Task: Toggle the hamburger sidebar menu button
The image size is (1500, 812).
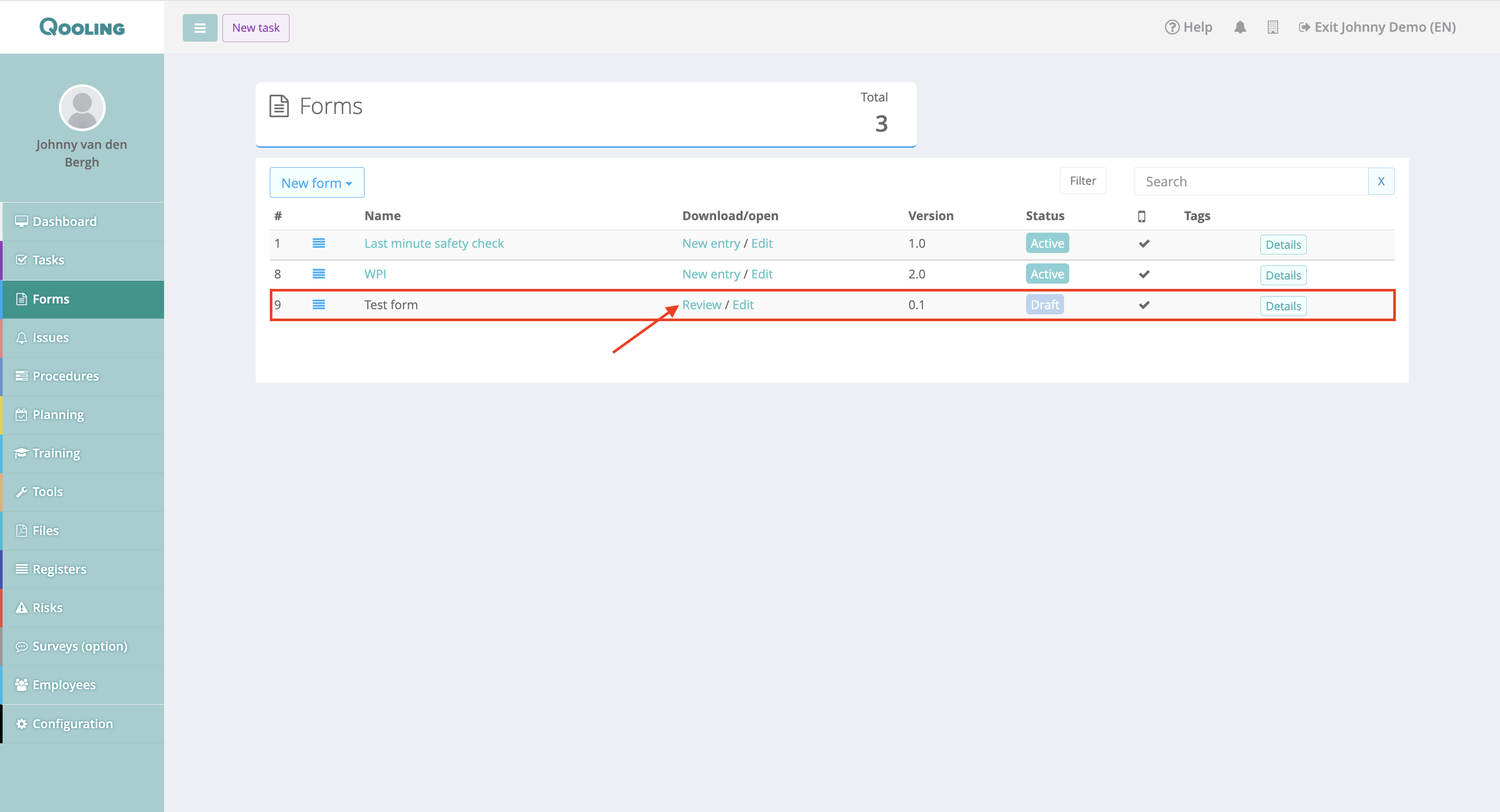Action: pos(199,28)
